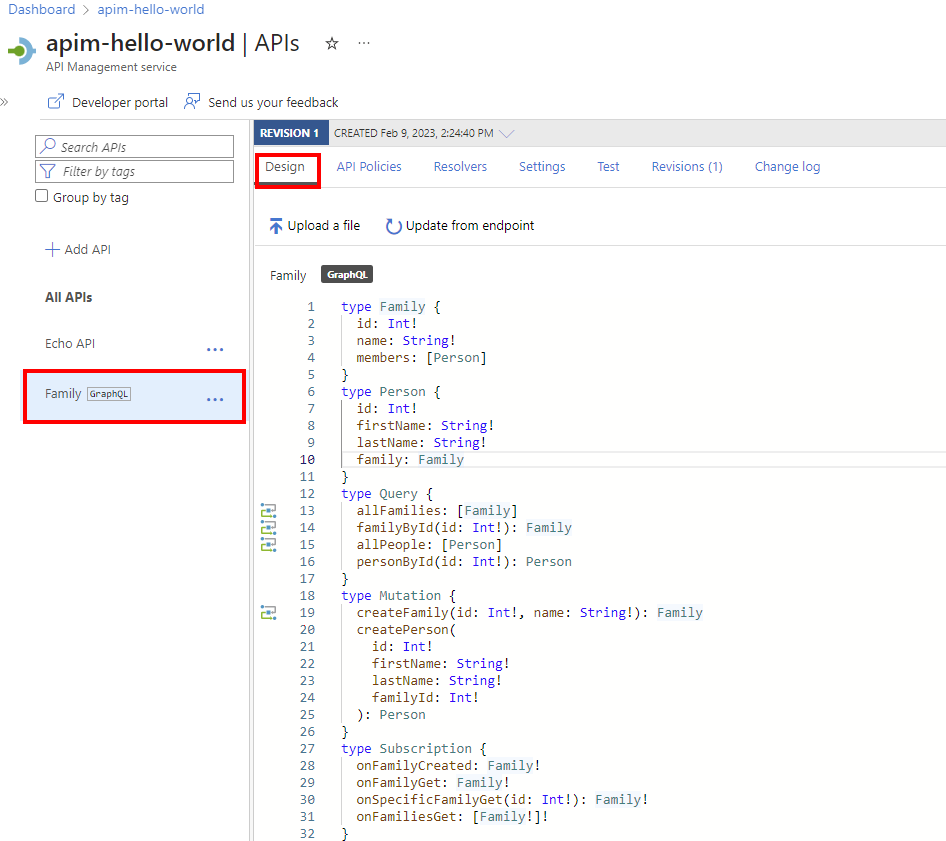The height and width of the screenshot is (841, 946).
Task: Open the ellipsis menu for the Family API
Action: (x=215, y=399)
